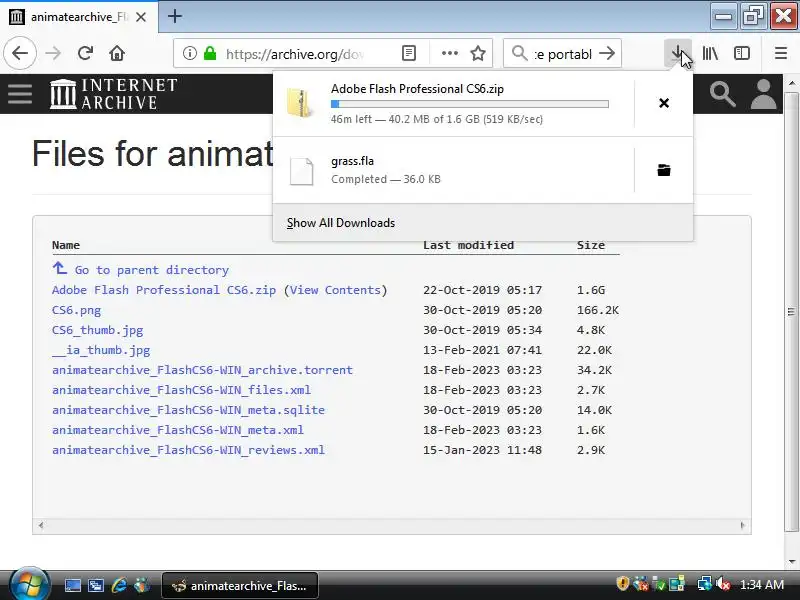The height and width of the screenshot is (600, 800).
Task: Click the archive.org URL field
Action: point(295,54)
